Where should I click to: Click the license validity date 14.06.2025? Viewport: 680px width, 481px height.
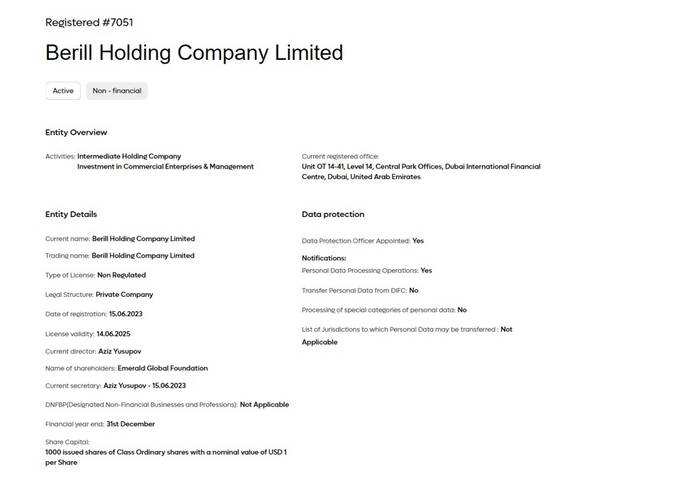116,333
